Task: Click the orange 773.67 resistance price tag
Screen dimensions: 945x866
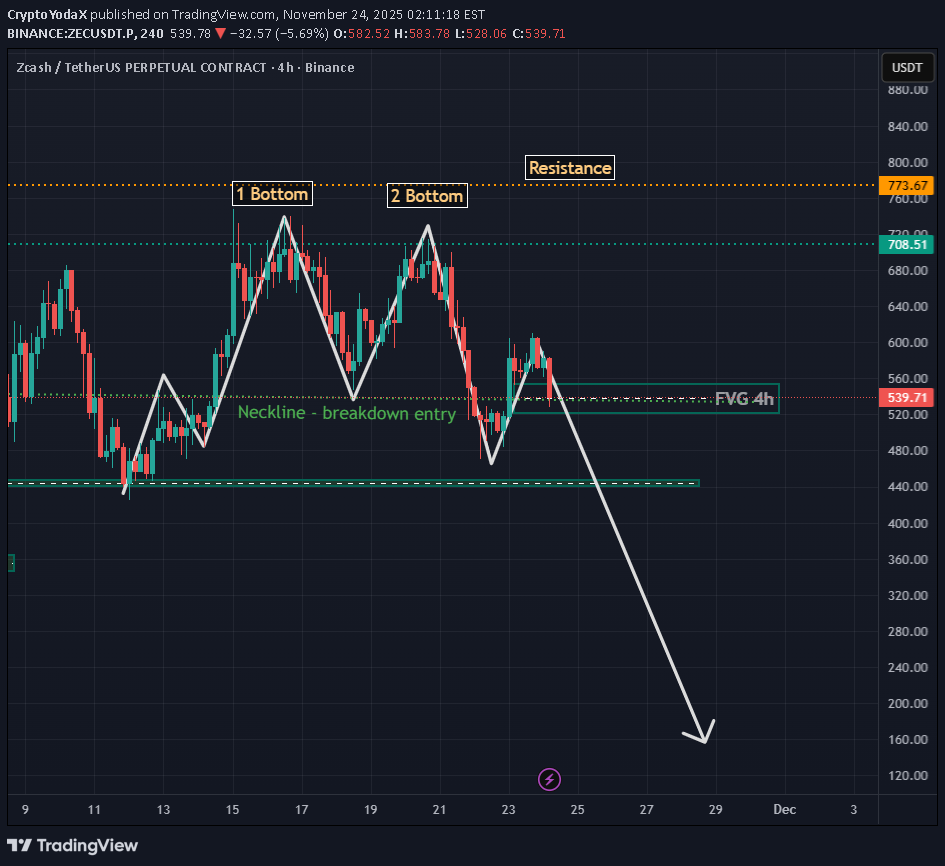Action: pos(906,185)
